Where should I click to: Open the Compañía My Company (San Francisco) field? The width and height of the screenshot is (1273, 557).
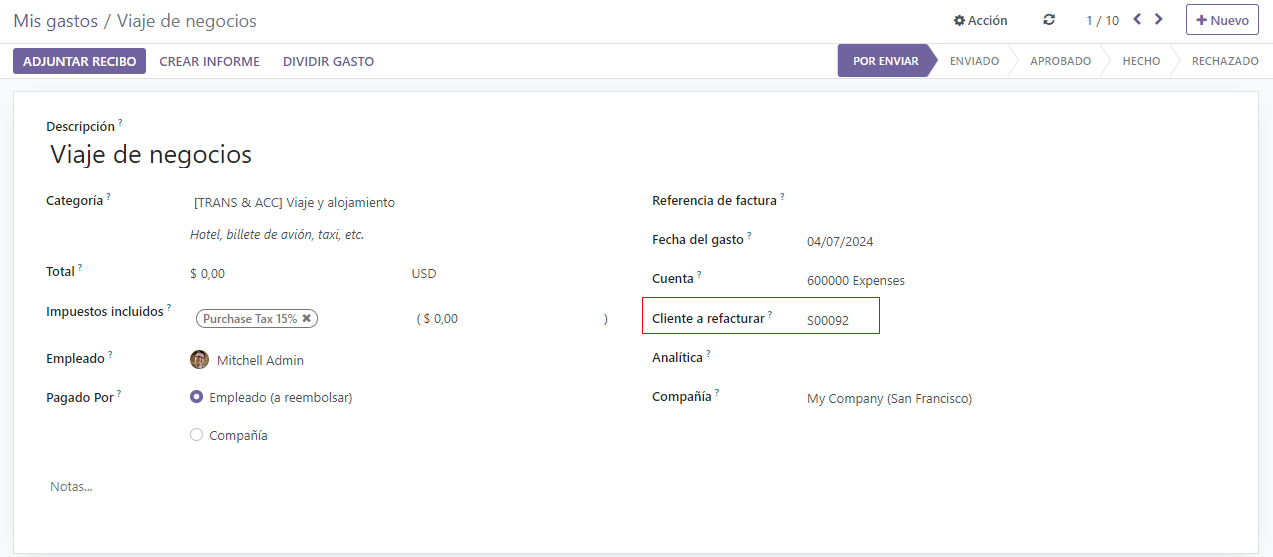(1015, 399)
